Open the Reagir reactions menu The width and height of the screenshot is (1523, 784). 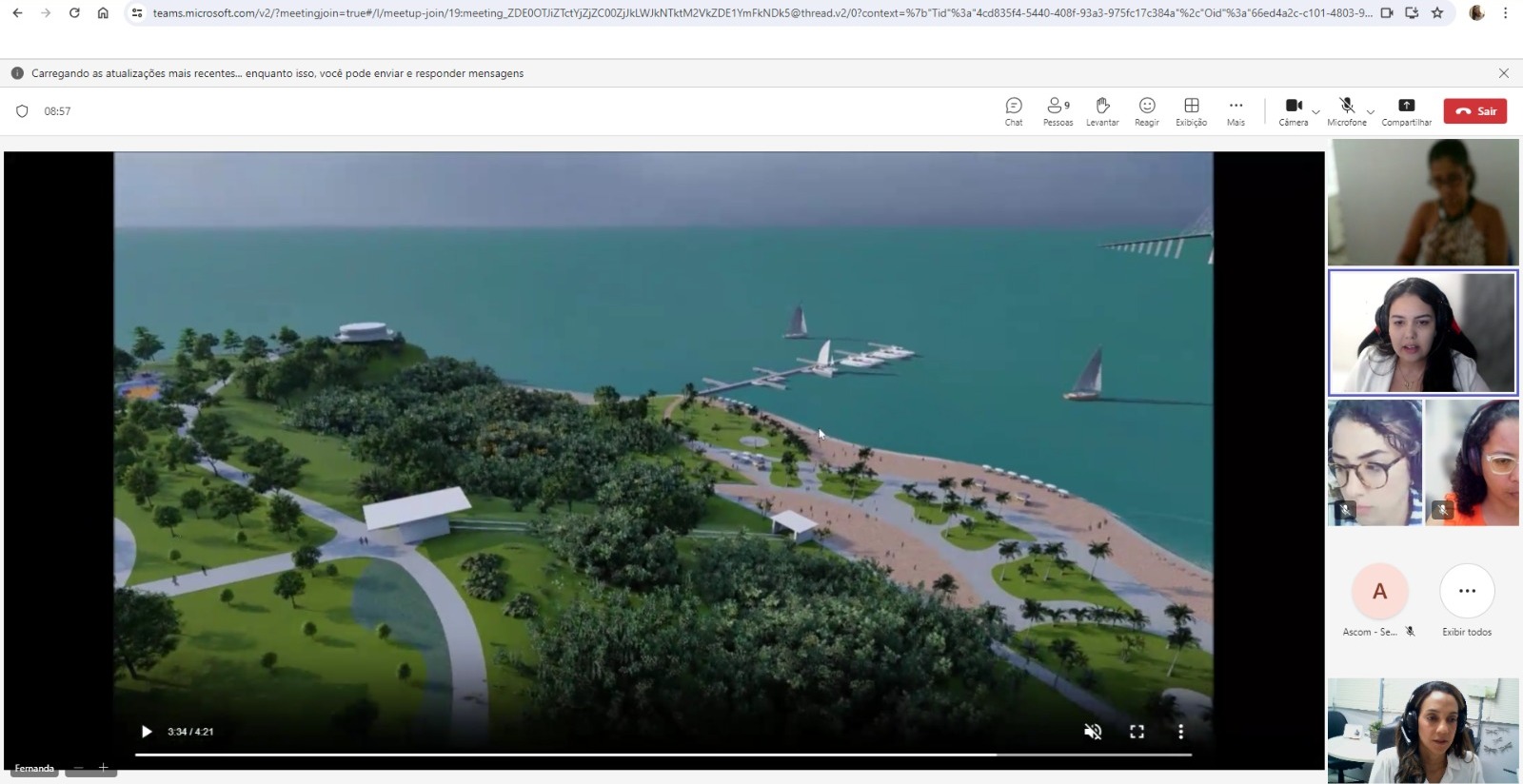pyautogui.click(x=1147, y=110)
